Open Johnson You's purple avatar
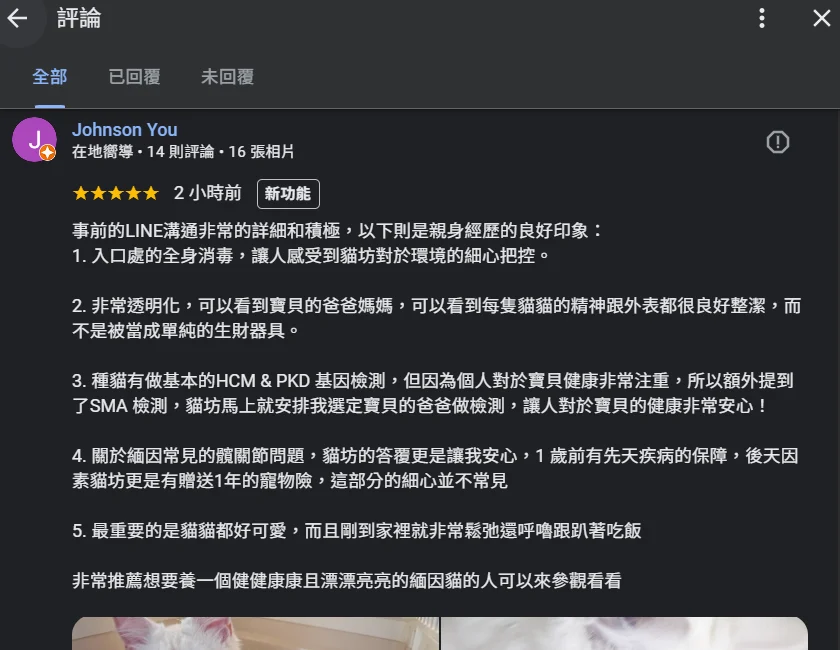 point(34,139)
